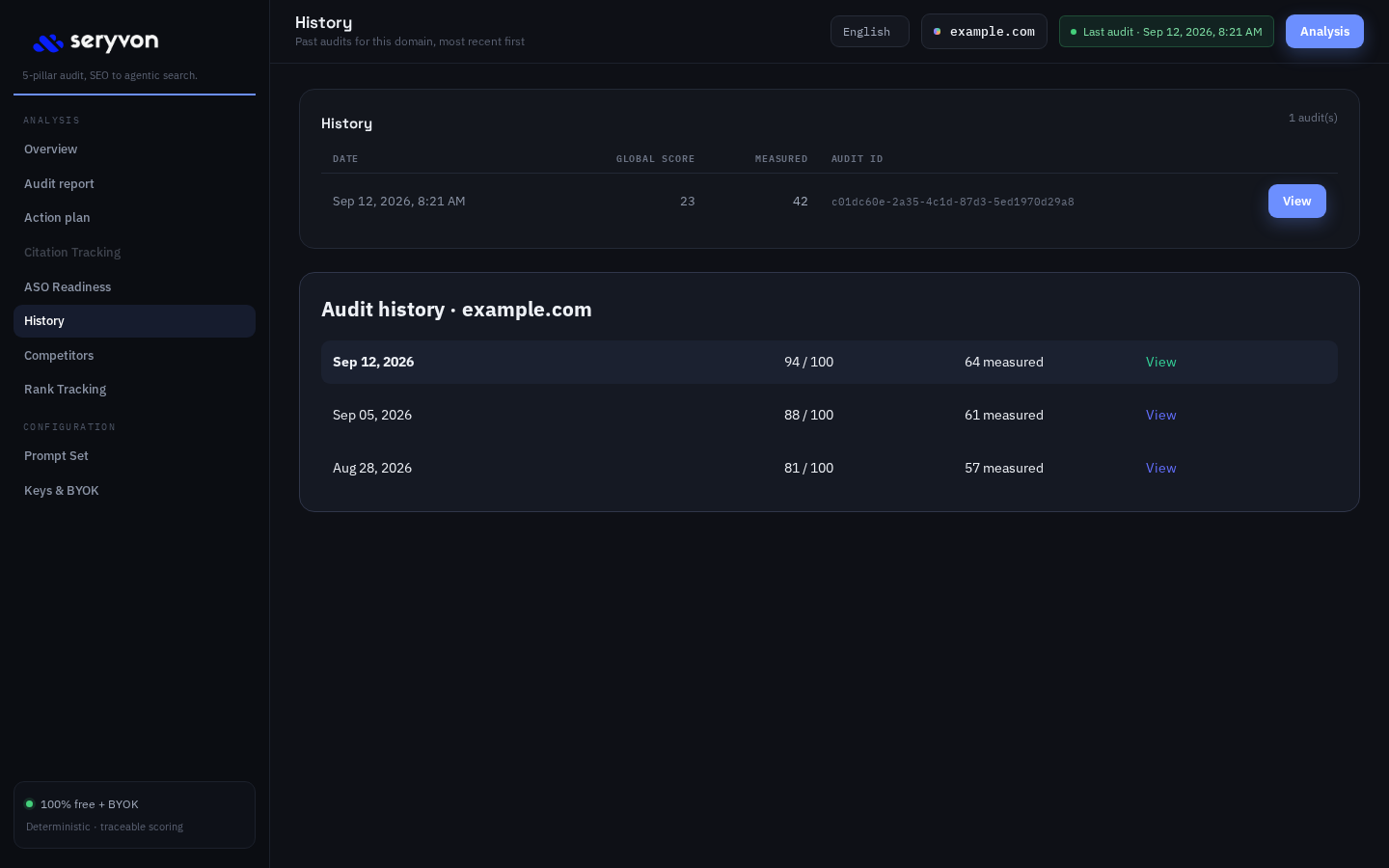Viewport: 1389px width, 868px height.
Task: Open Citation Tracking in the sidebar
Action: click(134, 253)
